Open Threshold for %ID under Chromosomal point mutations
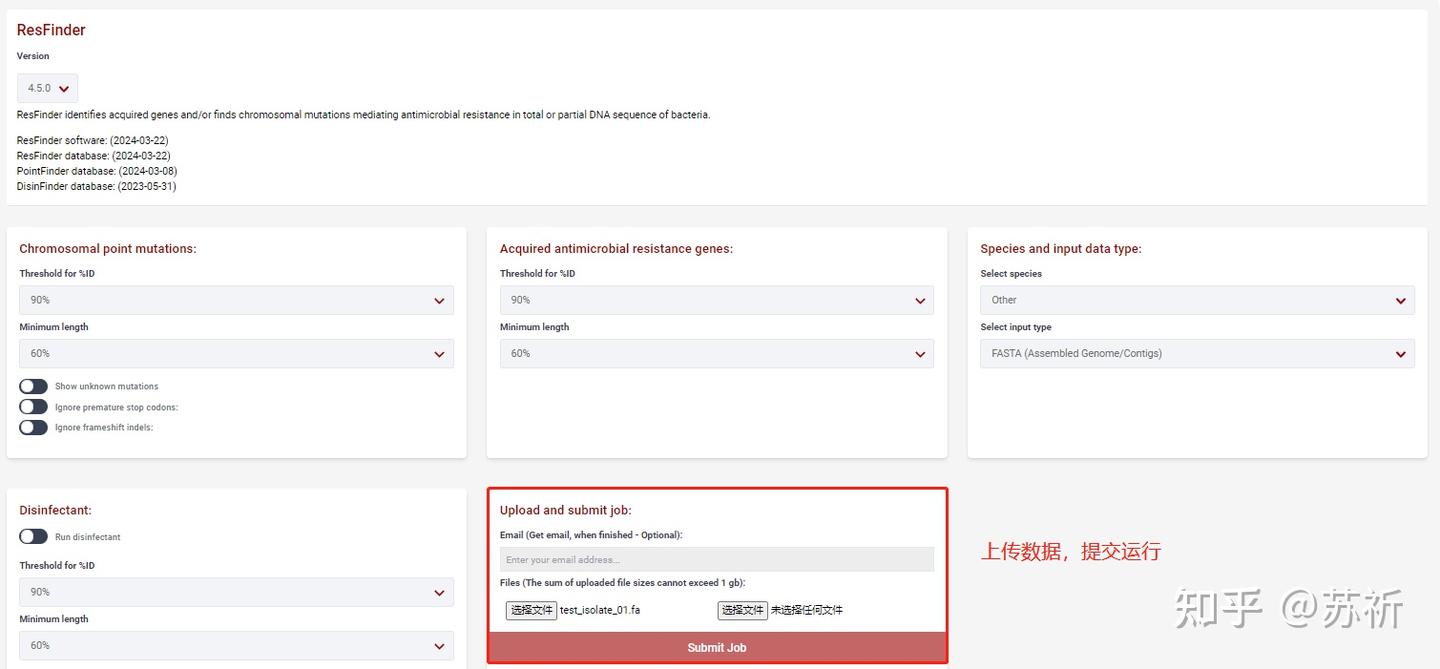This screenshot has height=669, width=1440. 236,300
